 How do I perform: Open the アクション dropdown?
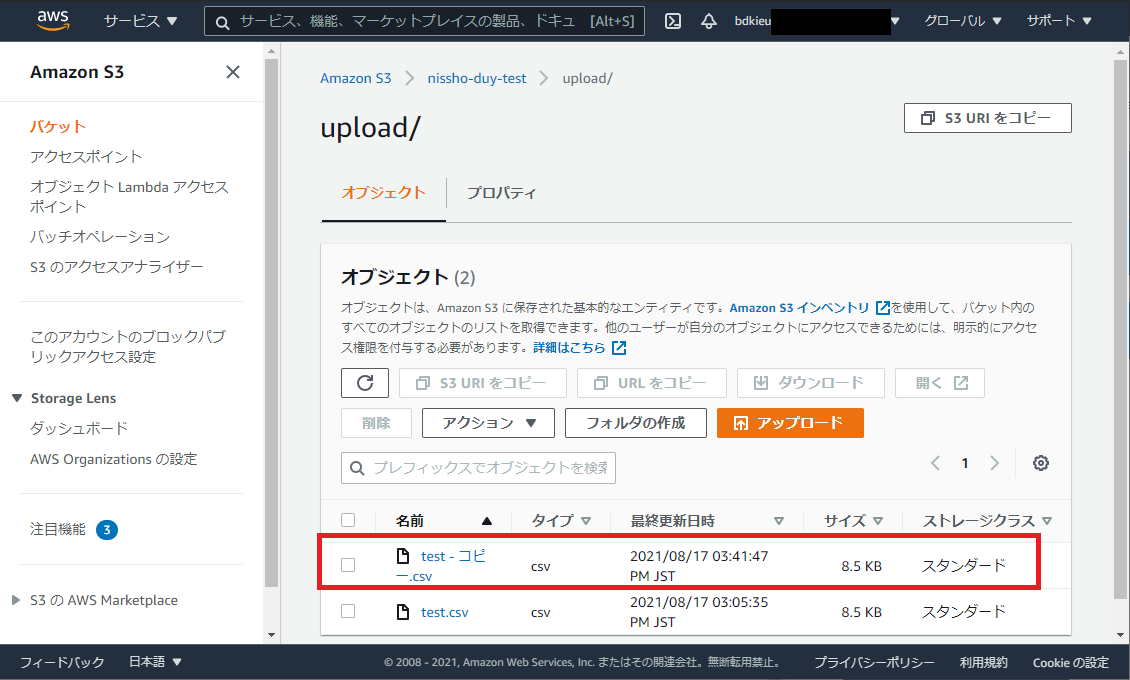[488, 423]
